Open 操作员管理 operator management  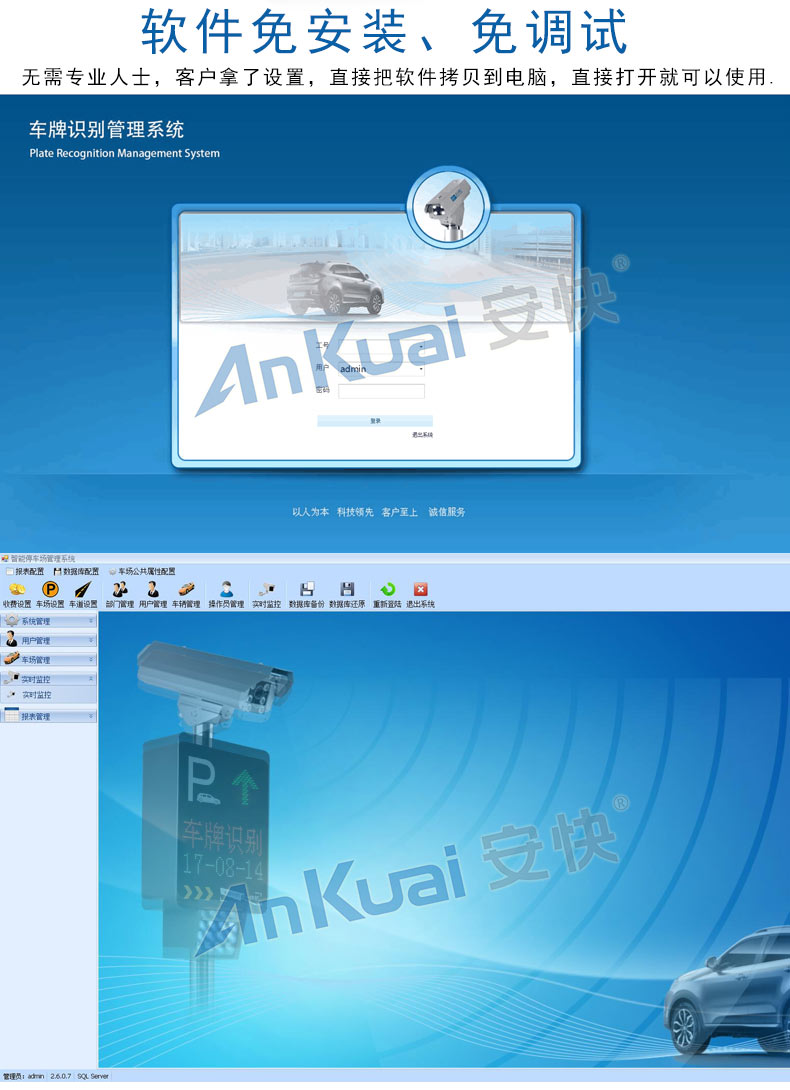coord(226,590)
